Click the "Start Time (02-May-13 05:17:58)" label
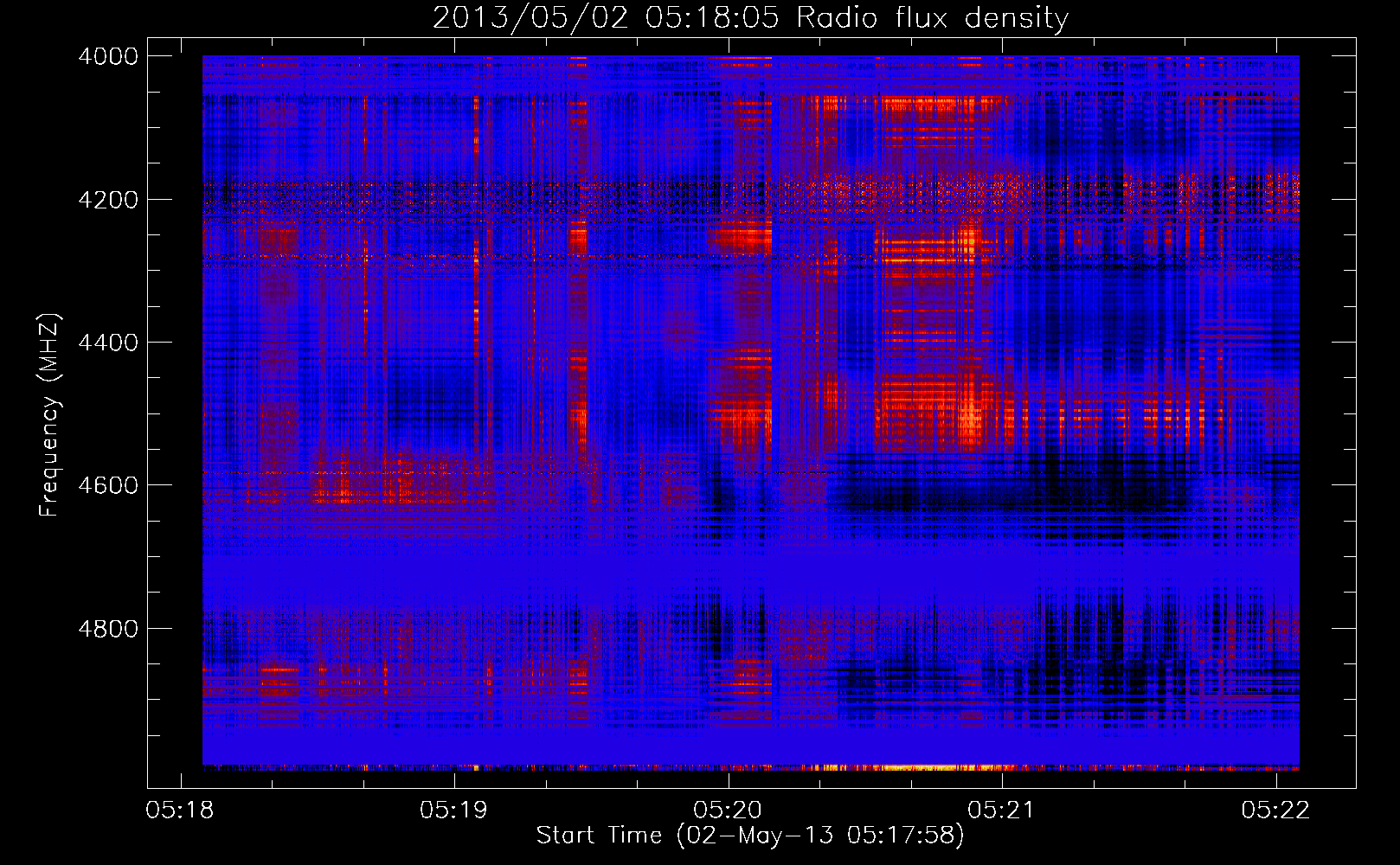 tap(750, 836)
